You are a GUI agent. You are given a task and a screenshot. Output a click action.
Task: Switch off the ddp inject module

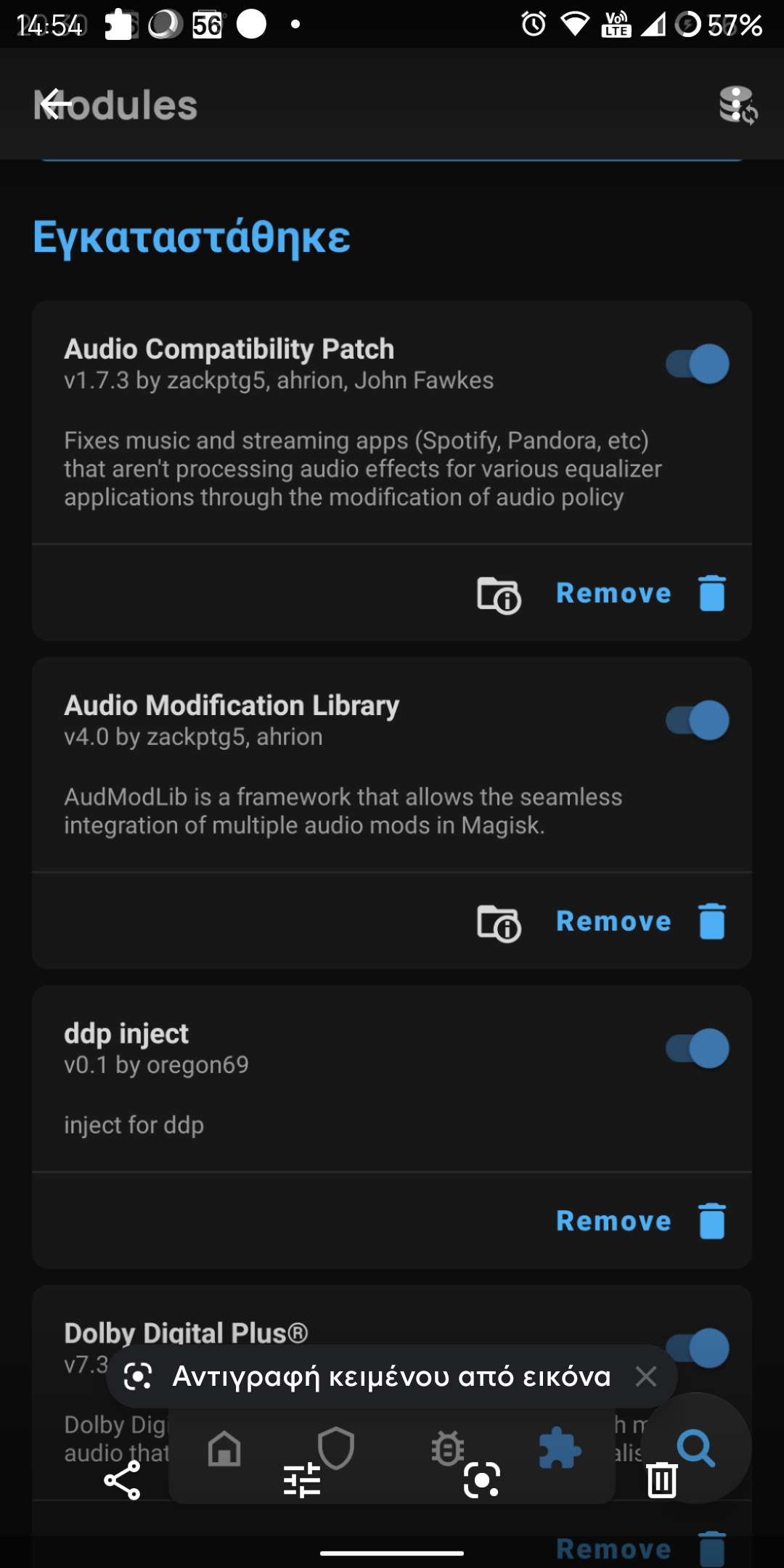697,1048
